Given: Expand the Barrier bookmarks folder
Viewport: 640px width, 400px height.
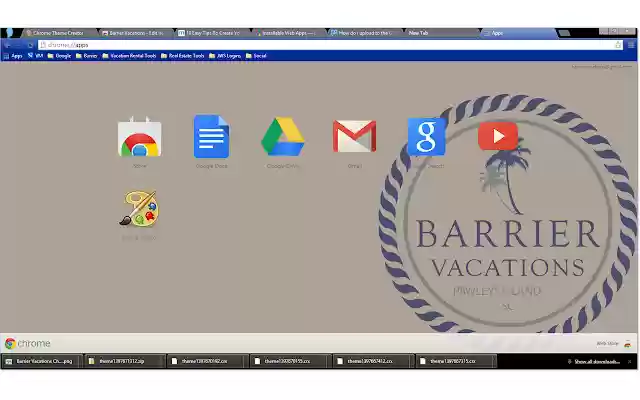Looking at the screenshot, I should 87,56.
